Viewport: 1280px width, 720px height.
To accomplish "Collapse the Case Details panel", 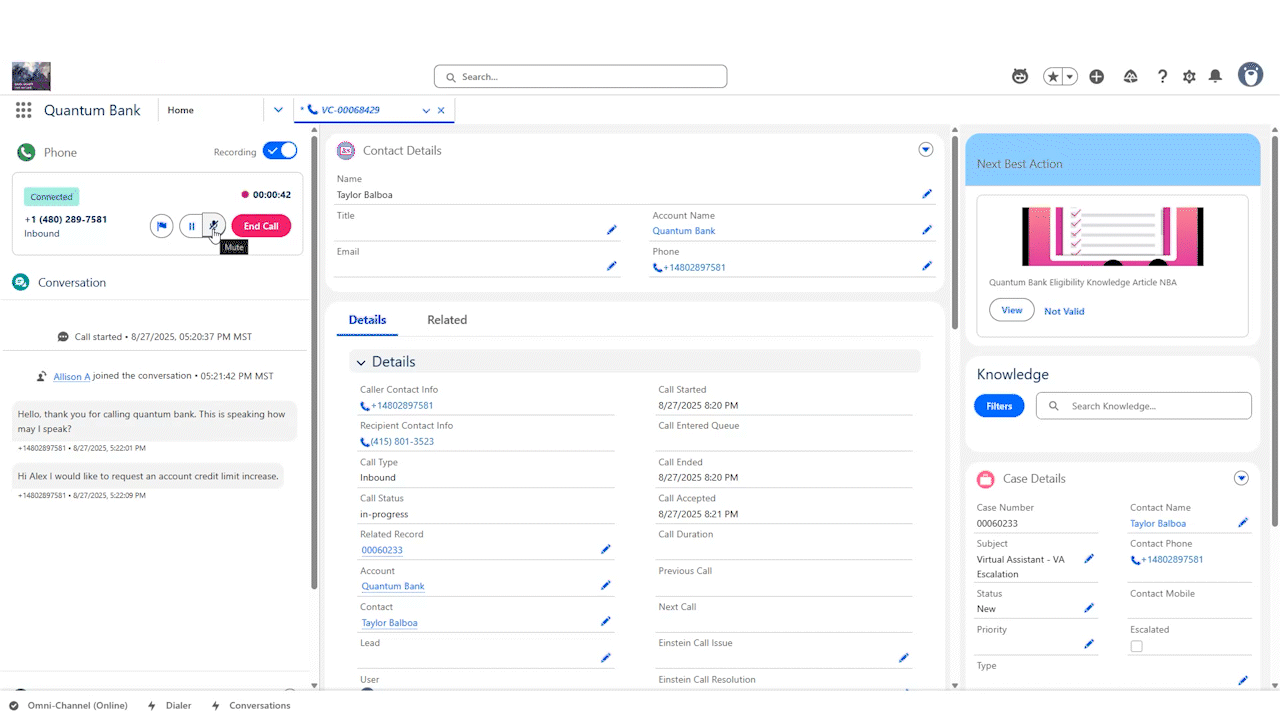I will [1241, 478].
